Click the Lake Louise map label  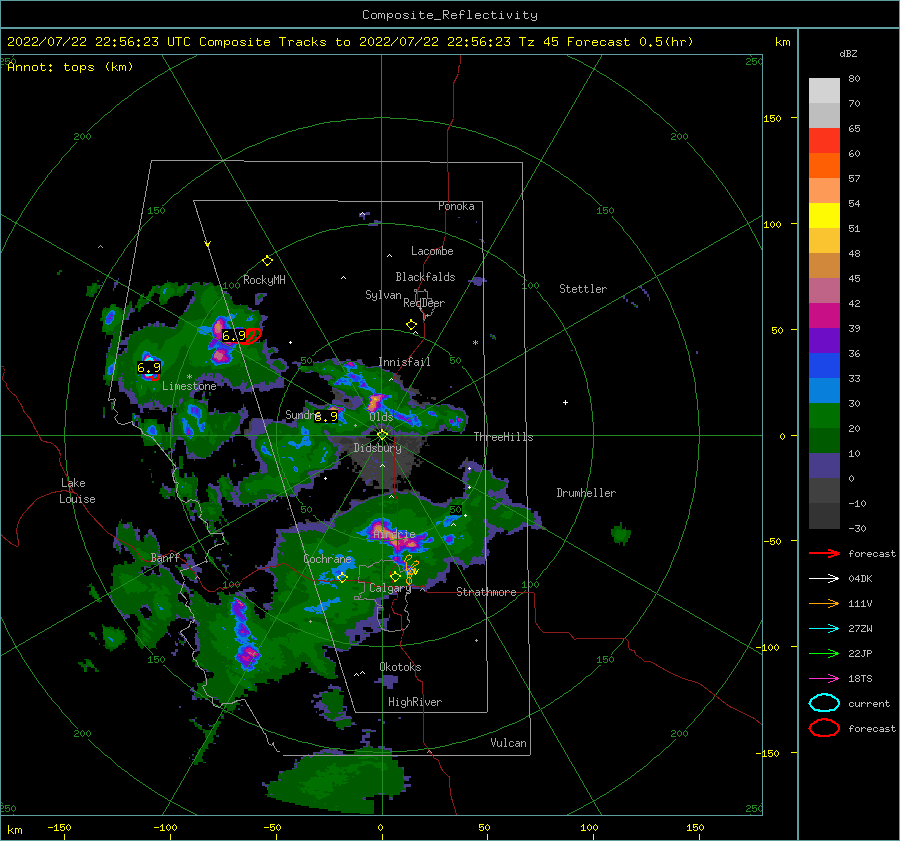[78, 491]
